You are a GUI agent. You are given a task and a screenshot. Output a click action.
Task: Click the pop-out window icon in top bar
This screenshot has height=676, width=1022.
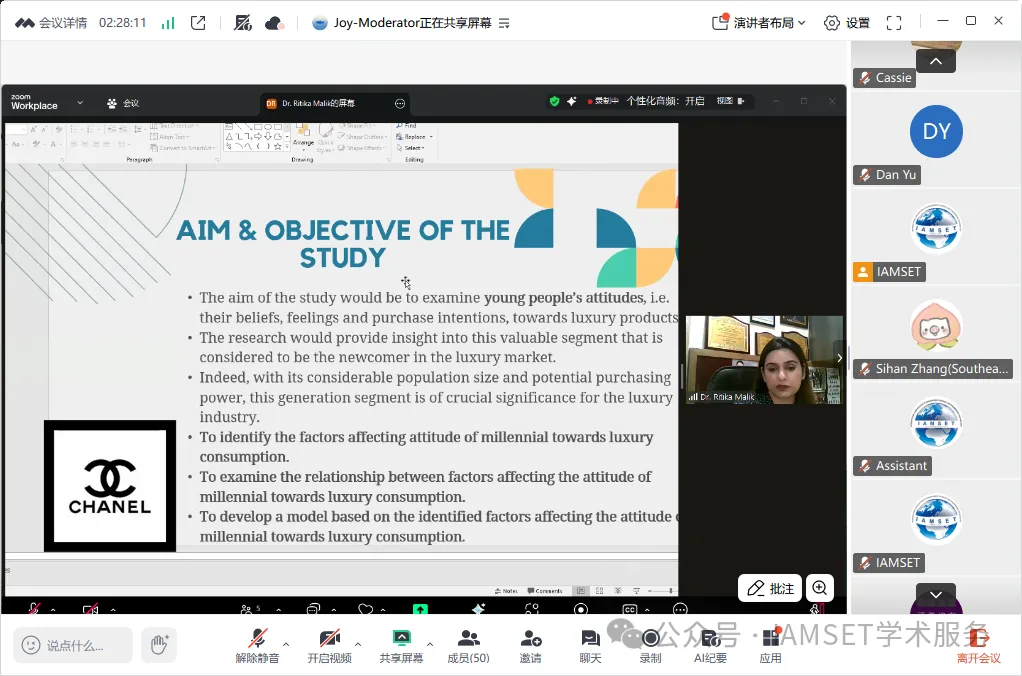[x=198, y=23]
